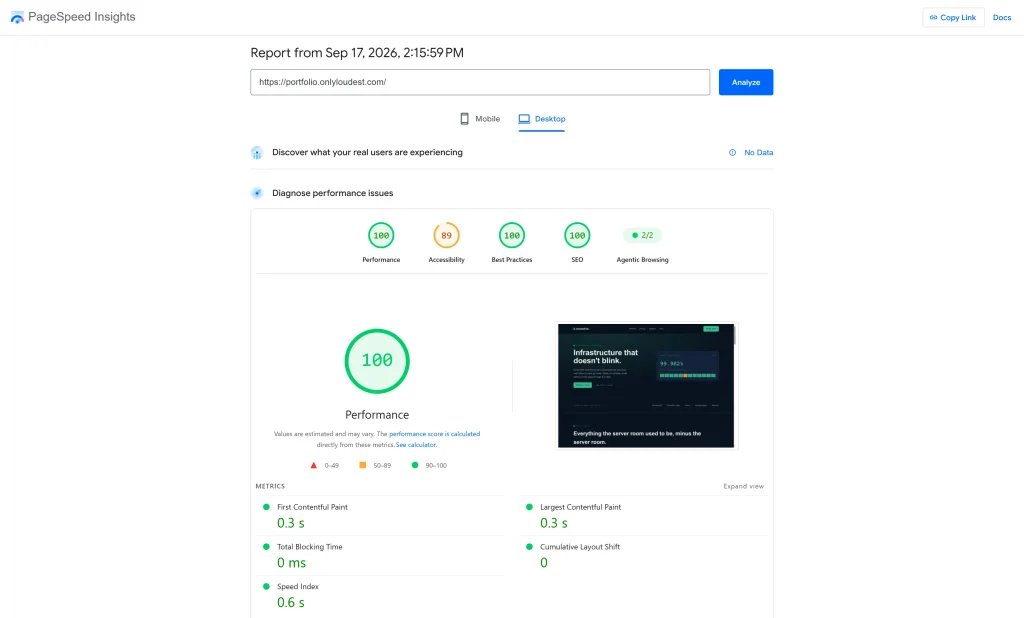The image size is (1024, 618).
Task: Click the Total Blocking Time status dot
Action: pyautogui.click(x=266, y=547)
